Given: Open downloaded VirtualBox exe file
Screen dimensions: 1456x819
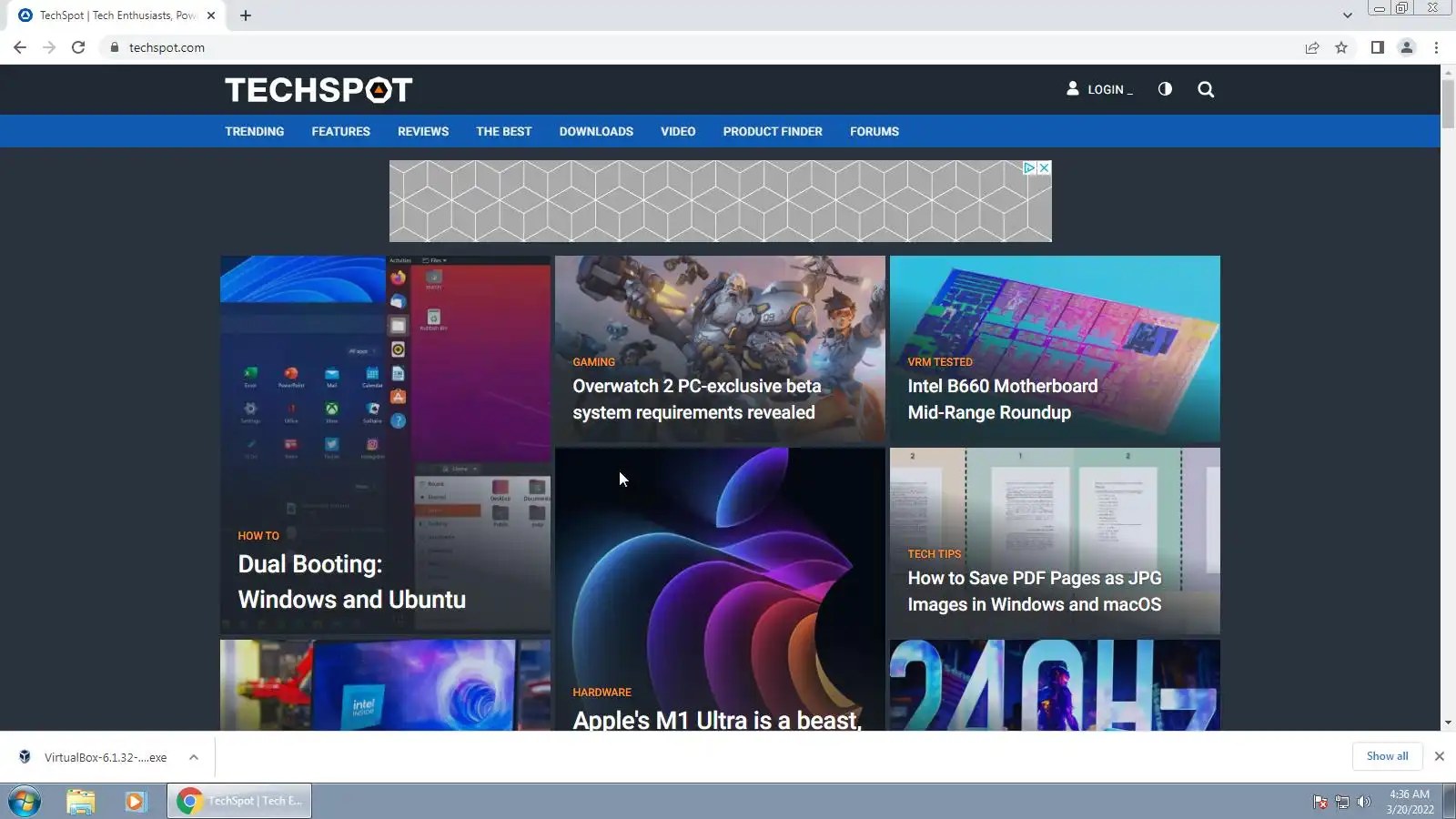Looking at the screenshot, I should [96, 757].
